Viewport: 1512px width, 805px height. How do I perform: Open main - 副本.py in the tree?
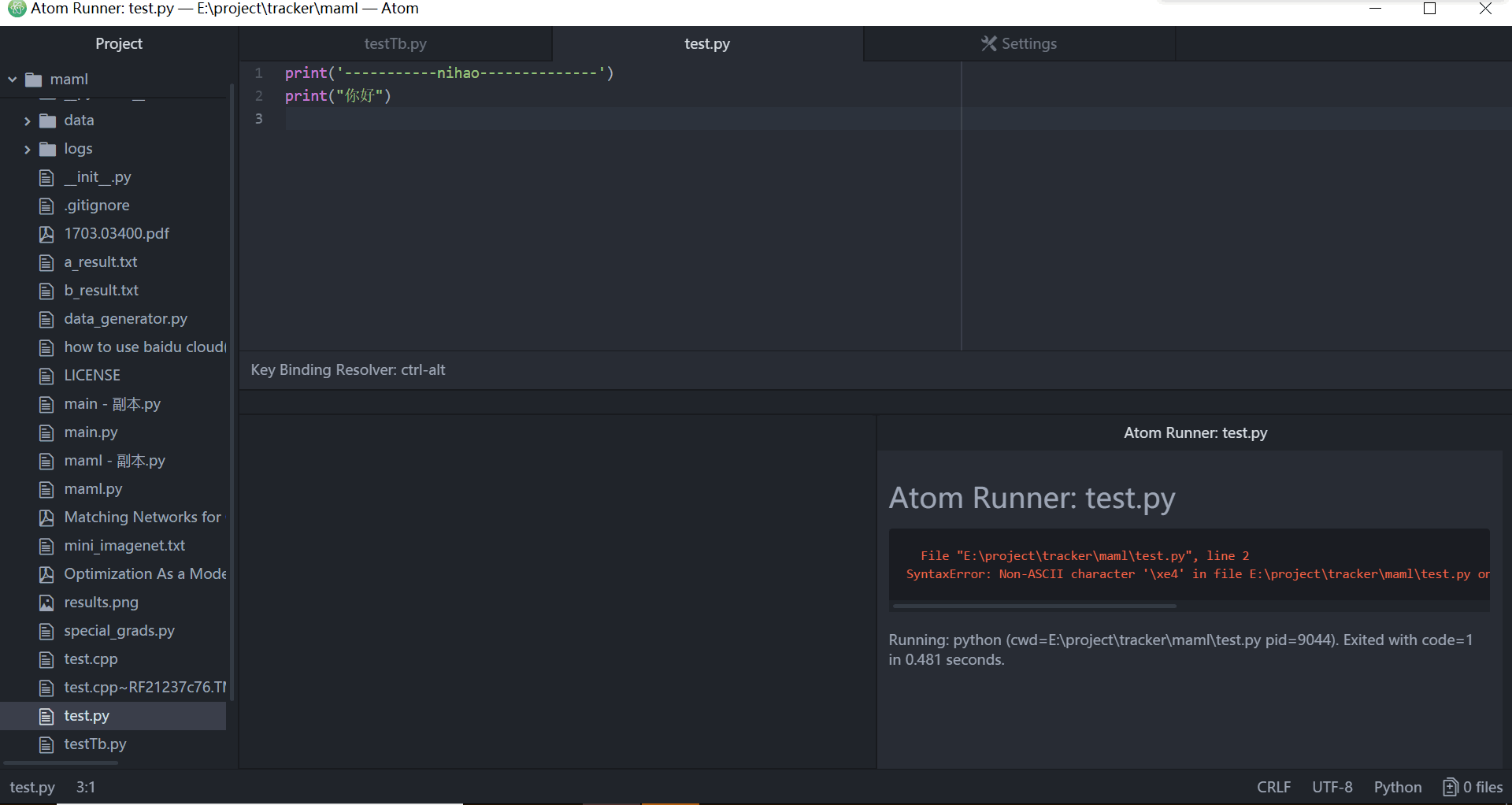[x=113, y=404]
